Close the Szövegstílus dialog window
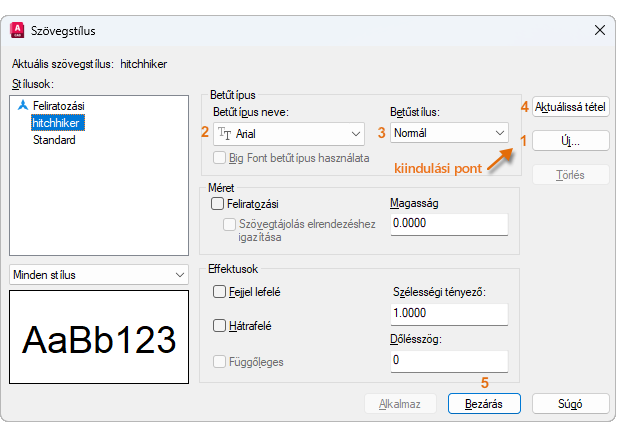The height and width of the screenshot is (436, 621). click(x=598, y=30)
